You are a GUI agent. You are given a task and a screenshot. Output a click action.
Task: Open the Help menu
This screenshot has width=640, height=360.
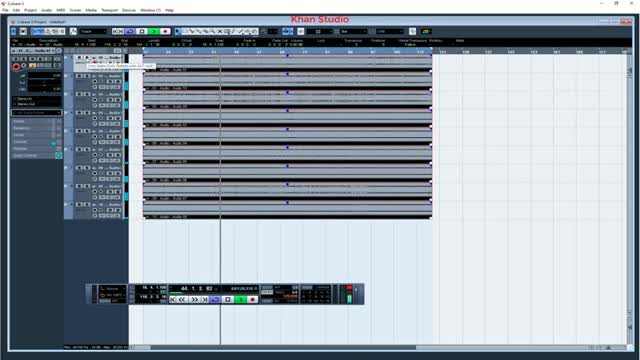tap(169, 10)
